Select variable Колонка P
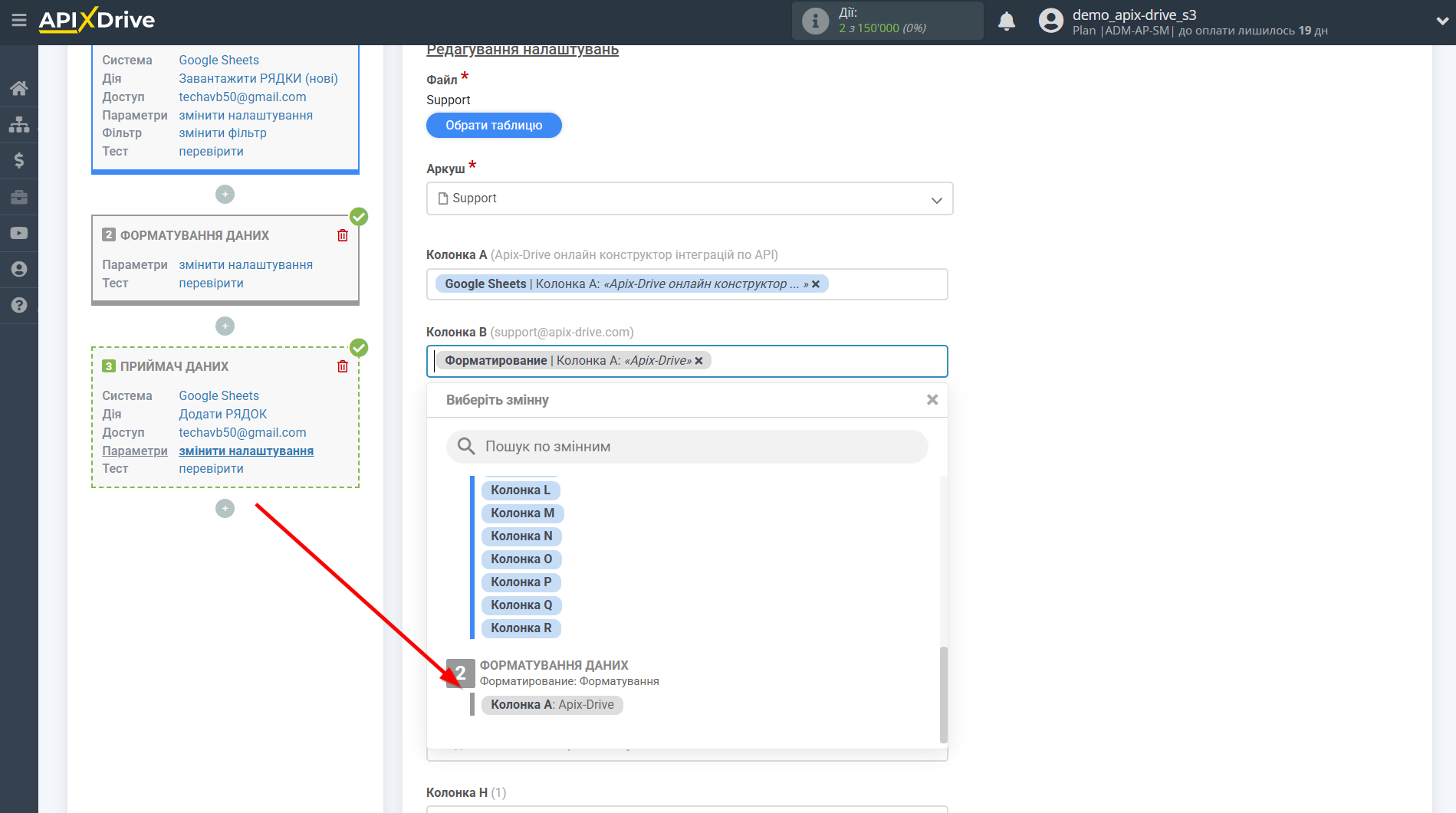1456x813 pixels. pos(521,582)
